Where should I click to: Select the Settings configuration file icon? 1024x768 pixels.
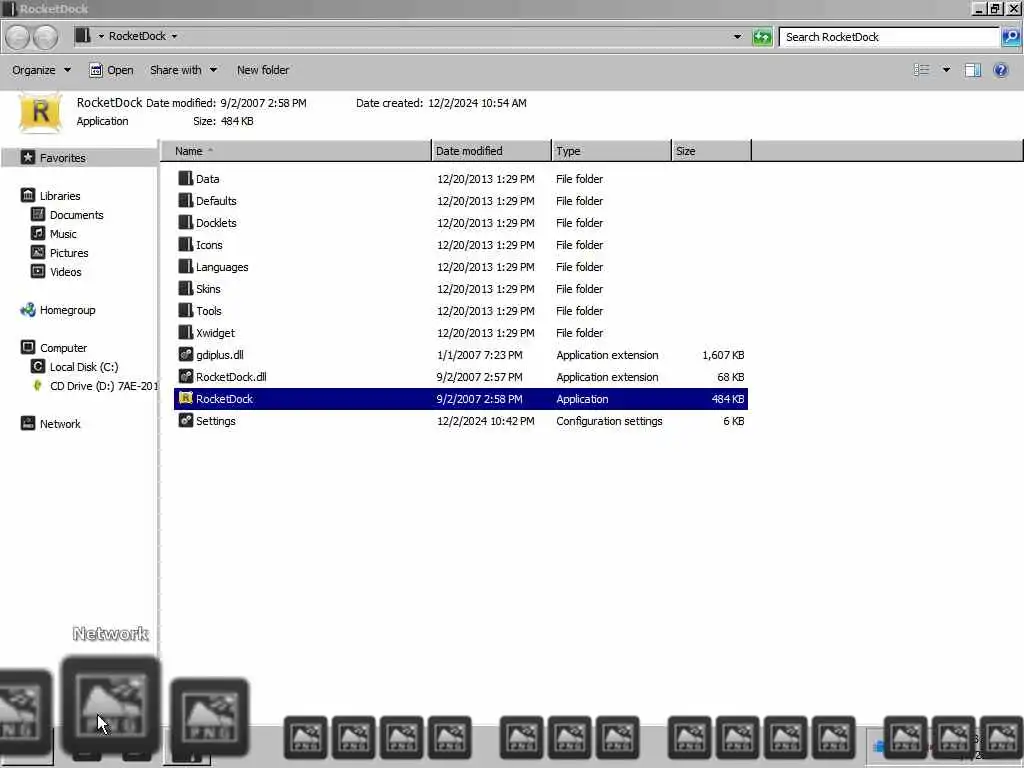[185, 421]
